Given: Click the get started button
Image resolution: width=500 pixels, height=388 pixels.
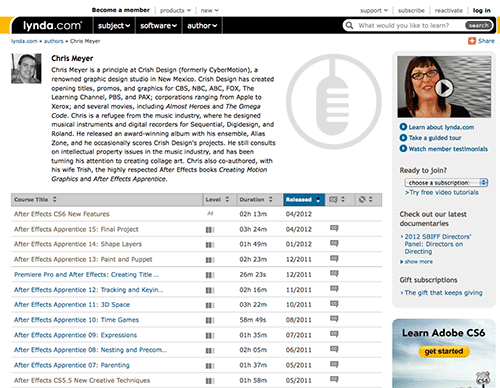Looking at the screenshot, I should (444, 351).
